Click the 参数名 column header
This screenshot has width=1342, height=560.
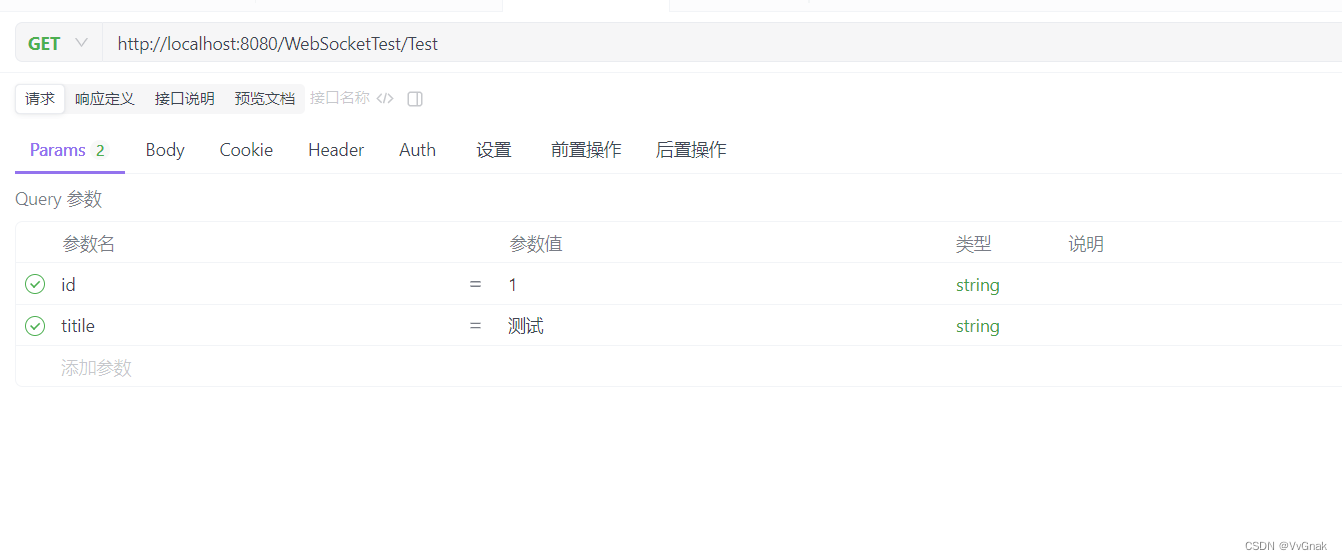click(x=89, y=244)
